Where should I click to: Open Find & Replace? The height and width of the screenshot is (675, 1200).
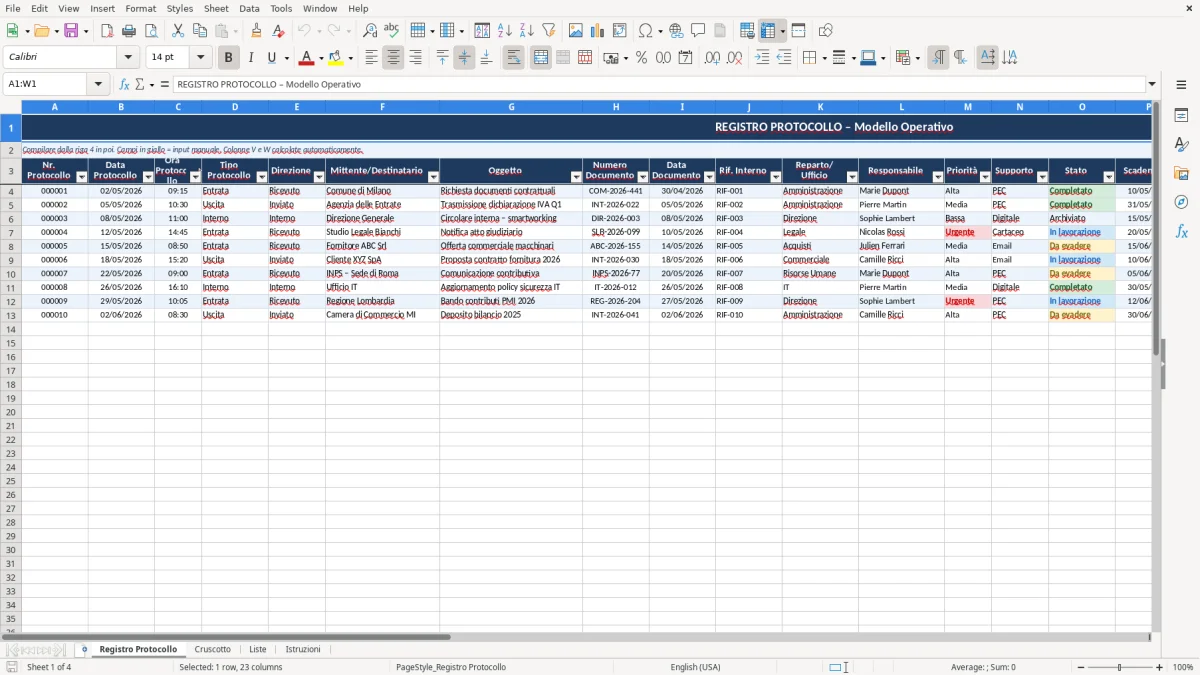[x=370, y=31]
